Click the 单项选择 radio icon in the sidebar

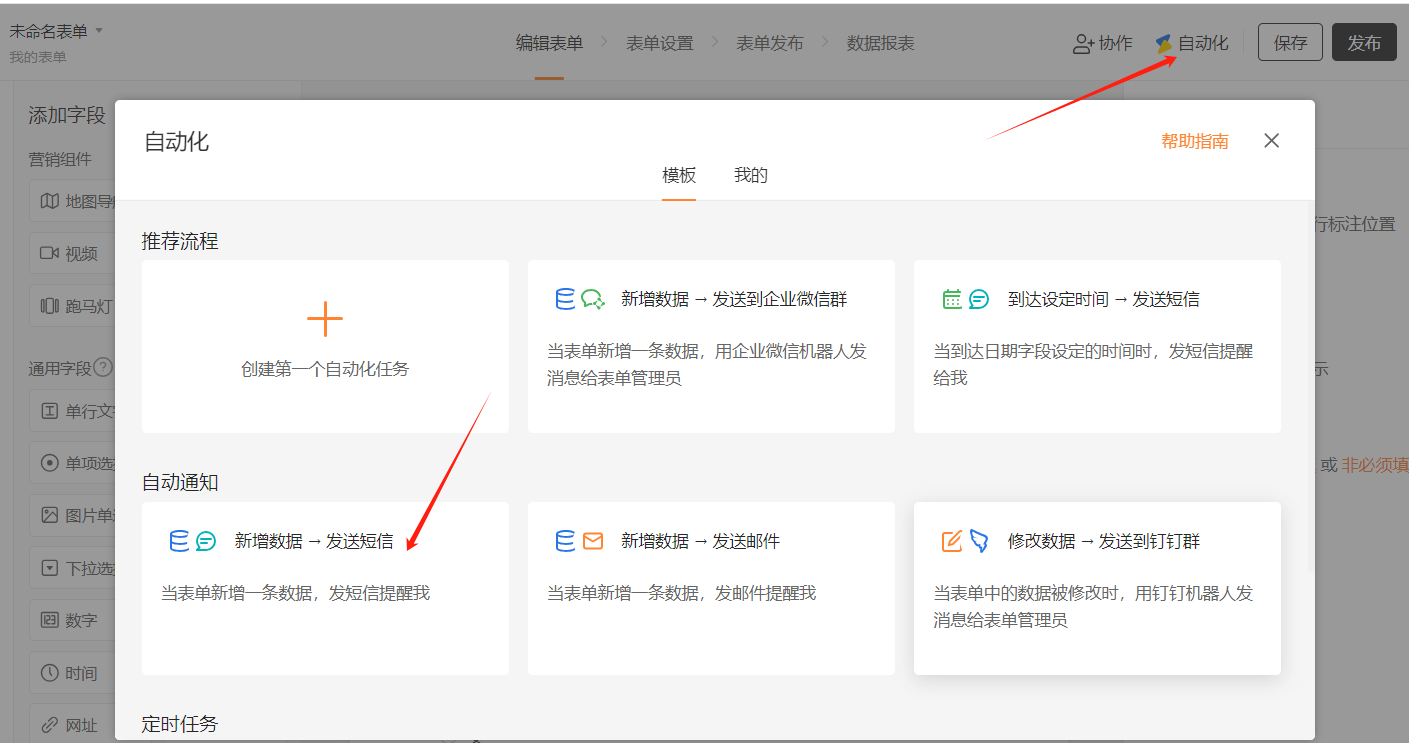(49, 463)
